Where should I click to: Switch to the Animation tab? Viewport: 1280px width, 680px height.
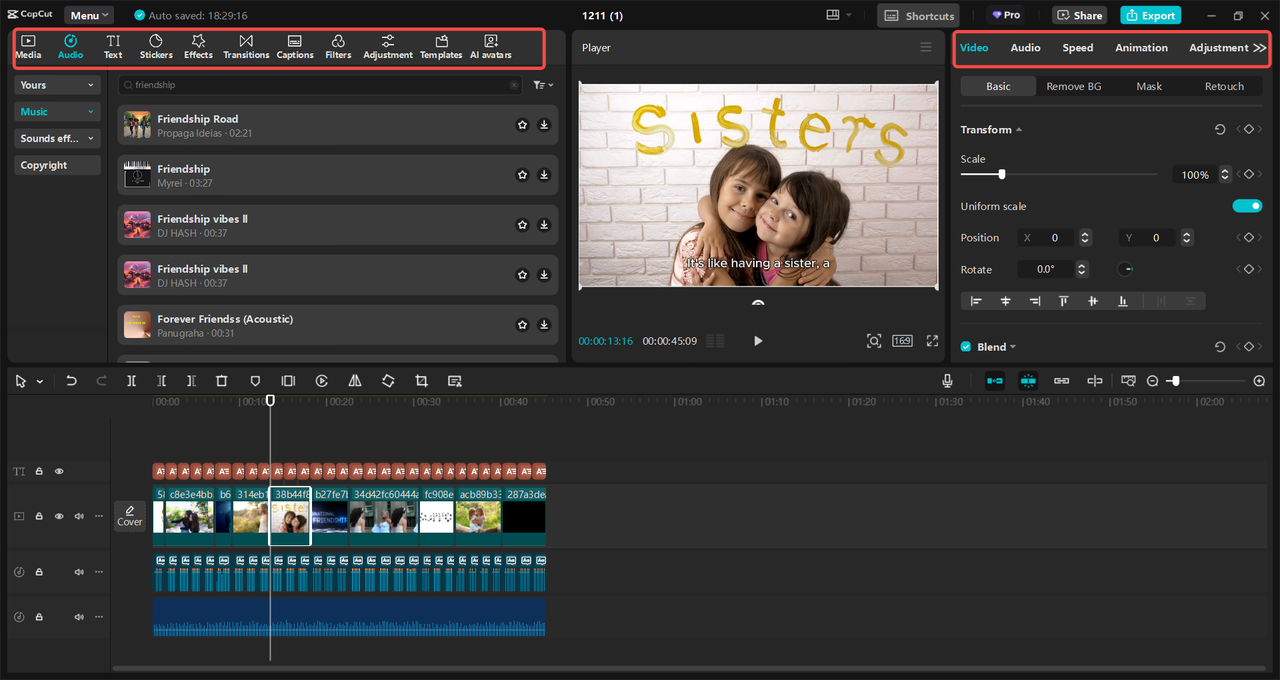pos(1141,48)
